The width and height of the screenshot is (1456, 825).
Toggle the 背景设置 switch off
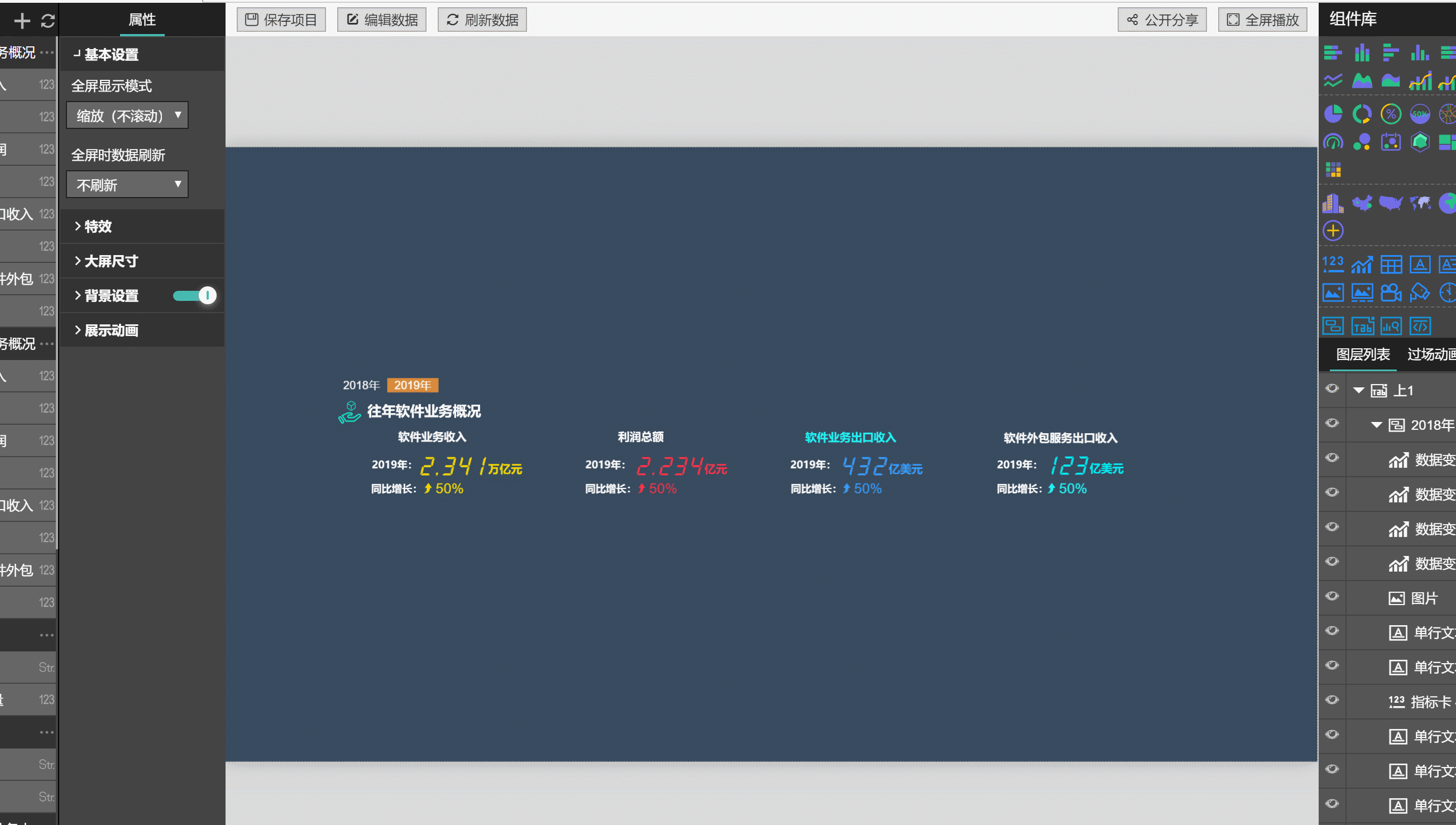point(194,296)
